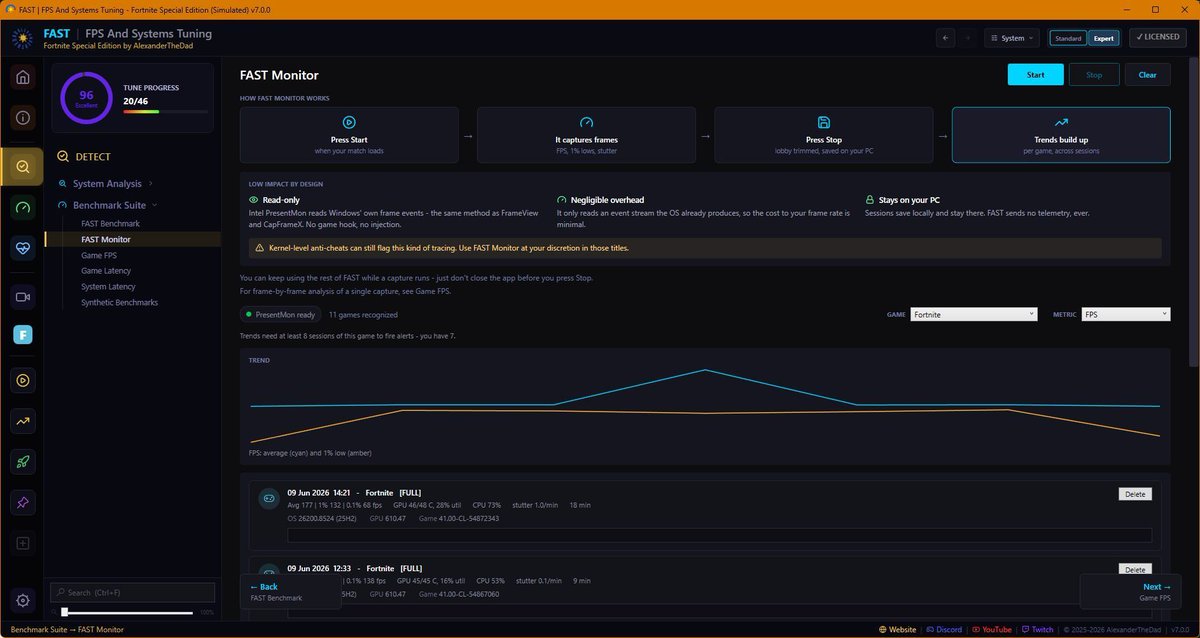Open the Game Latency page
Image resolution: width=1200 pixels, height=638 pixels.
click(106, 271)
